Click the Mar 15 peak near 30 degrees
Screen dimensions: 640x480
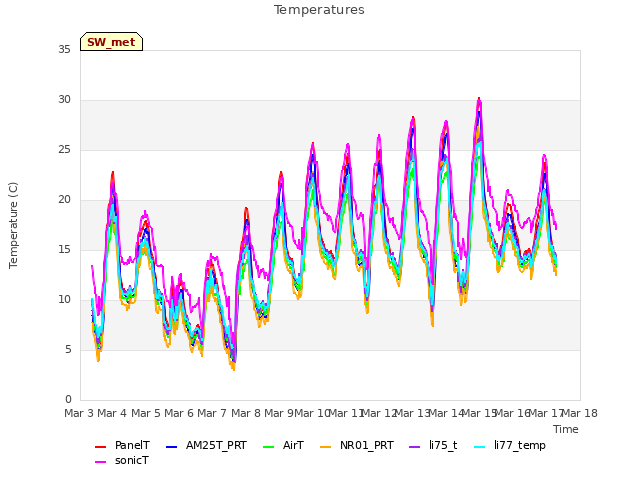click(479, 99)
